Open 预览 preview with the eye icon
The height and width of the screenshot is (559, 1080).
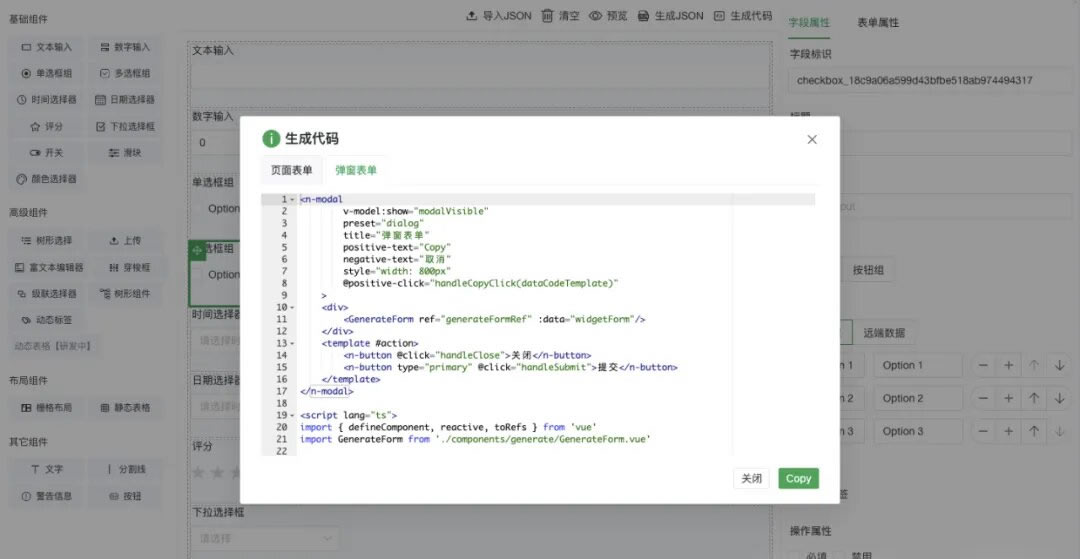(608, 16)
